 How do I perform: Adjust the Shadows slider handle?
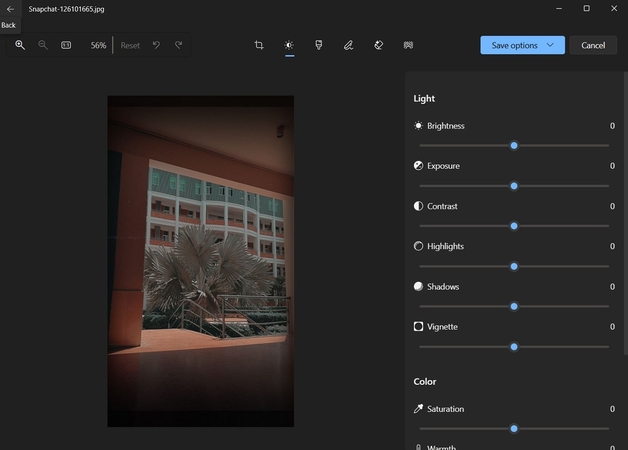click(514, 307)
